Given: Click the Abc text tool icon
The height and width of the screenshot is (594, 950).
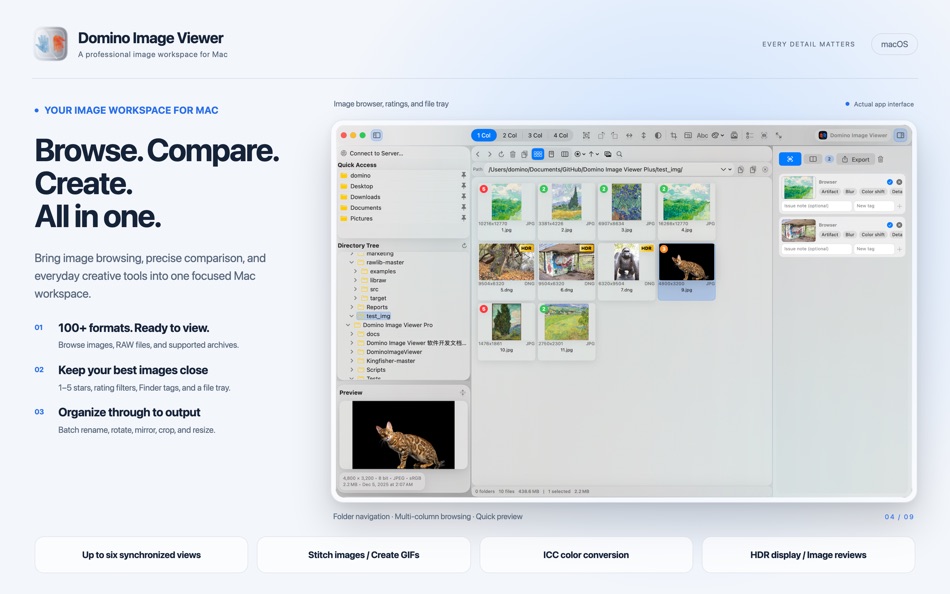Looking at the screenshot, I should (x=702, y=135).
